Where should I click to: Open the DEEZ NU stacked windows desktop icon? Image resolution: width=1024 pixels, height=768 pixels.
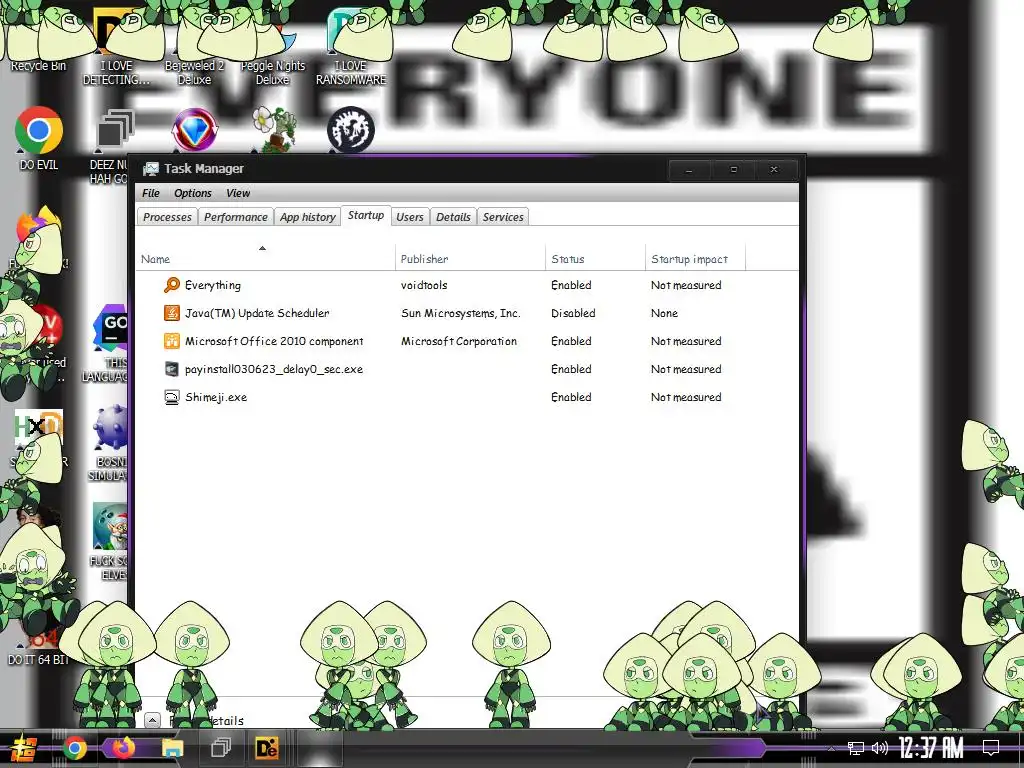tap(115, 129)
